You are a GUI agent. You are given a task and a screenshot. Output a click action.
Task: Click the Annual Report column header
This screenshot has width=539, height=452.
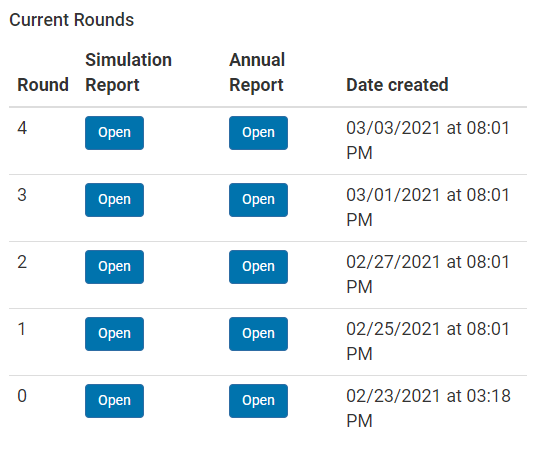[257, 72]
